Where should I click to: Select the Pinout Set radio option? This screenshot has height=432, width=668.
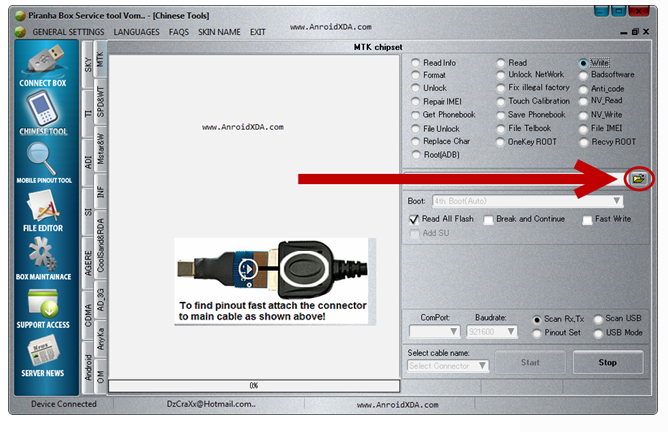pos(537,333)
